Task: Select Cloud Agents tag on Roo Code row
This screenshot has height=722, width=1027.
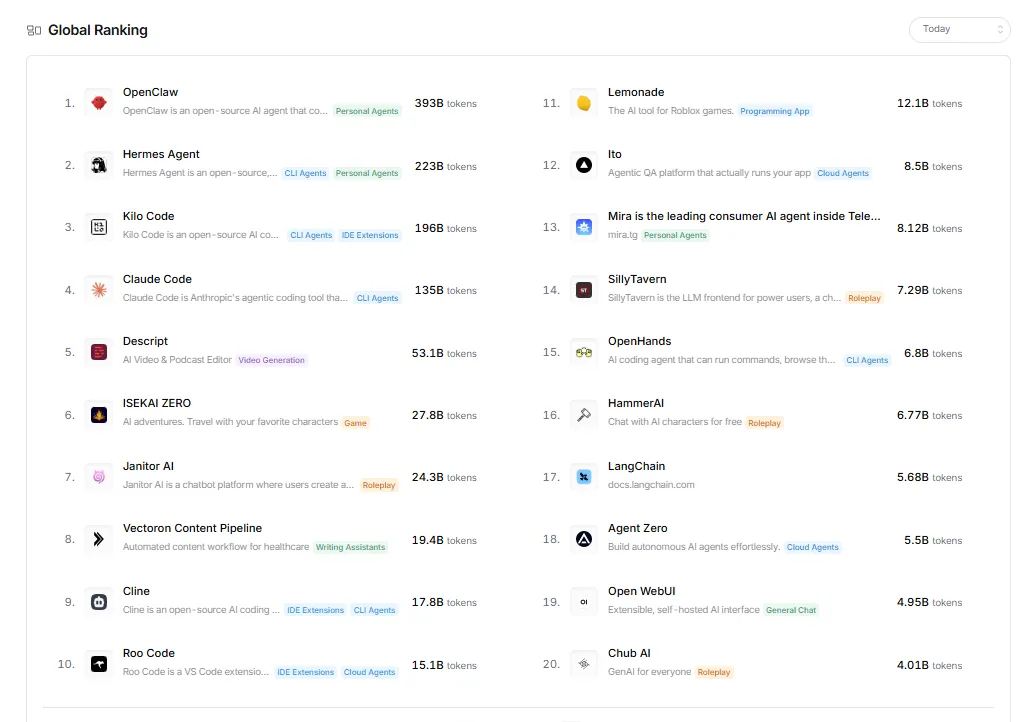Action: [x=369, y=672]
